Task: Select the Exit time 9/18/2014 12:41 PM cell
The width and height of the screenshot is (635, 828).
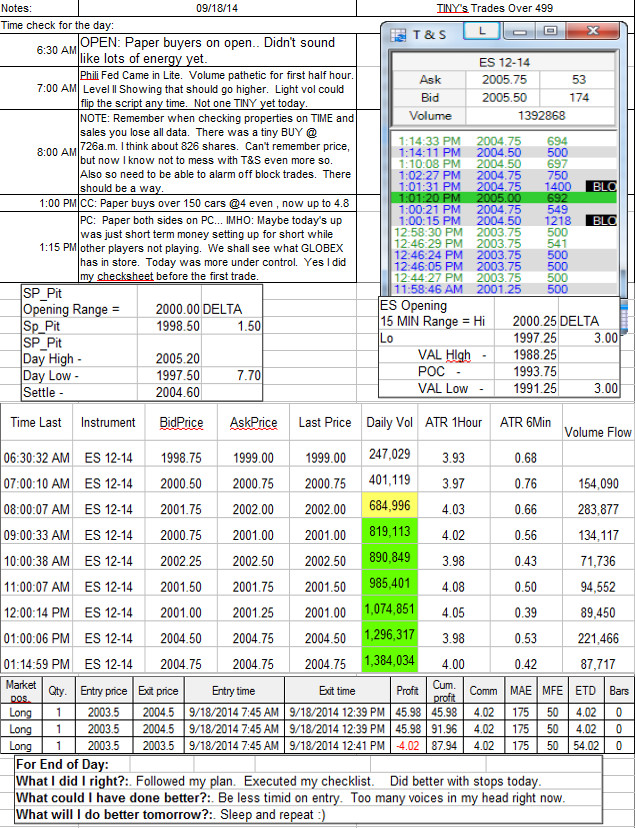Action: 337,746
